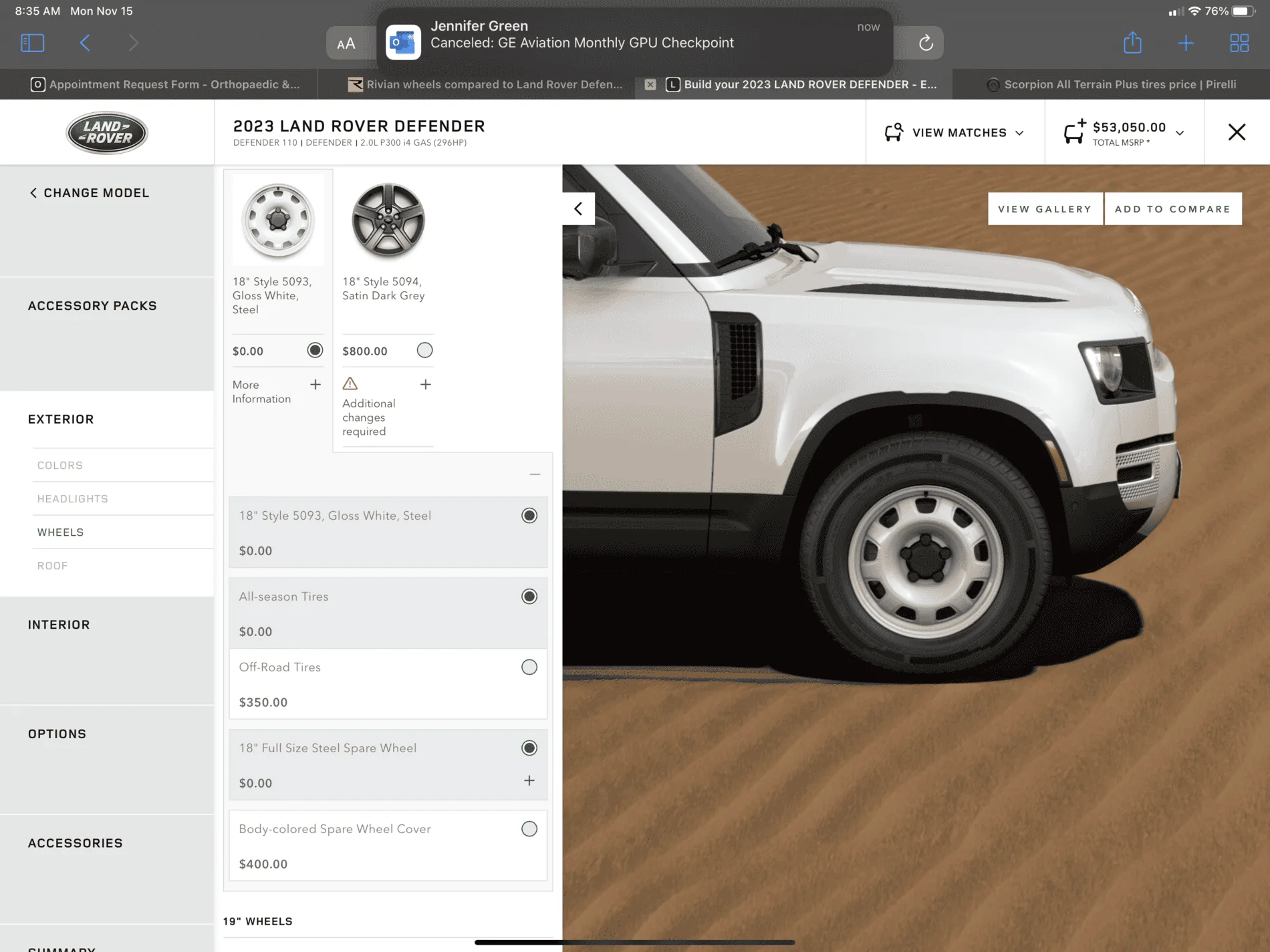The height and width of the screenshot is (952, 1270).
Task: Expand spare wheel details plus icon
Action: click(529, 781)
